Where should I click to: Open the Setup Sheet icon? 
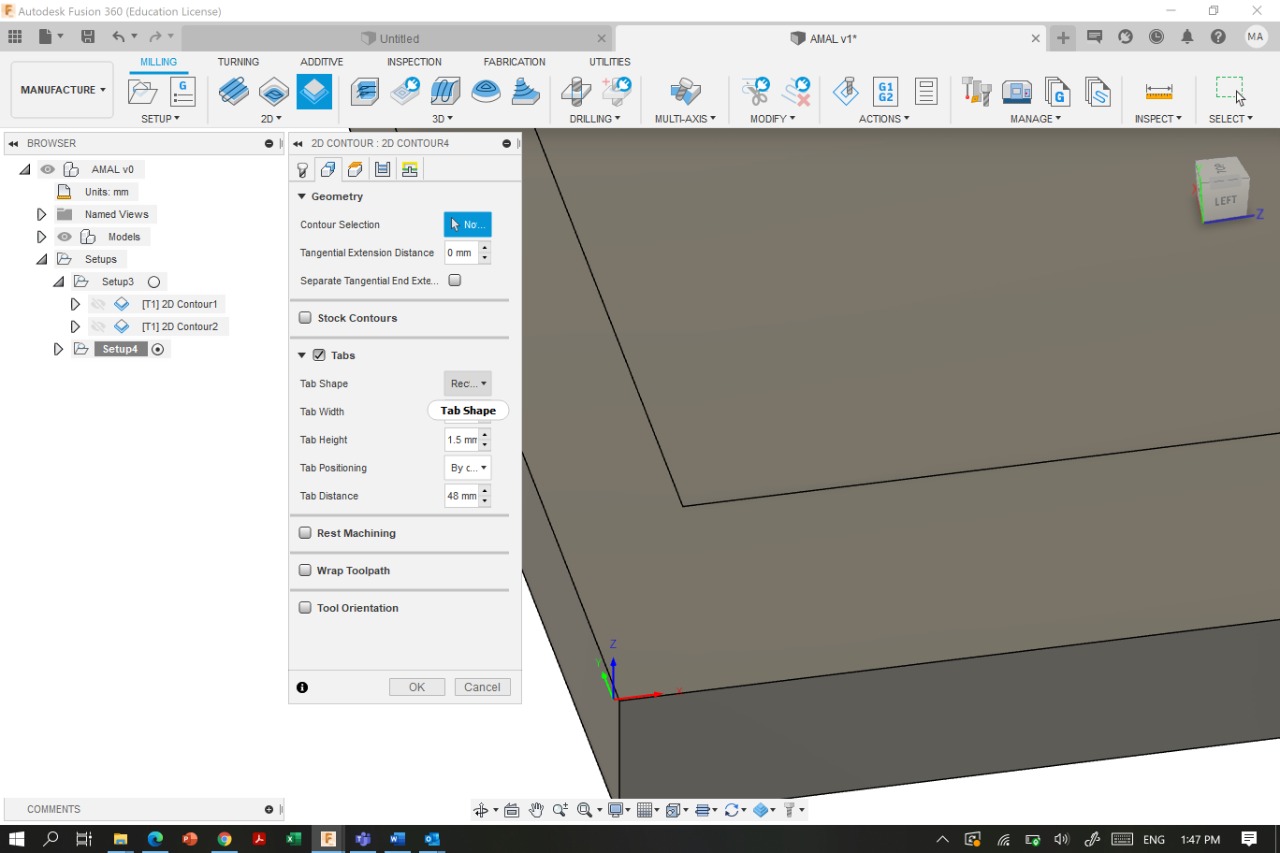click(926, 92)
